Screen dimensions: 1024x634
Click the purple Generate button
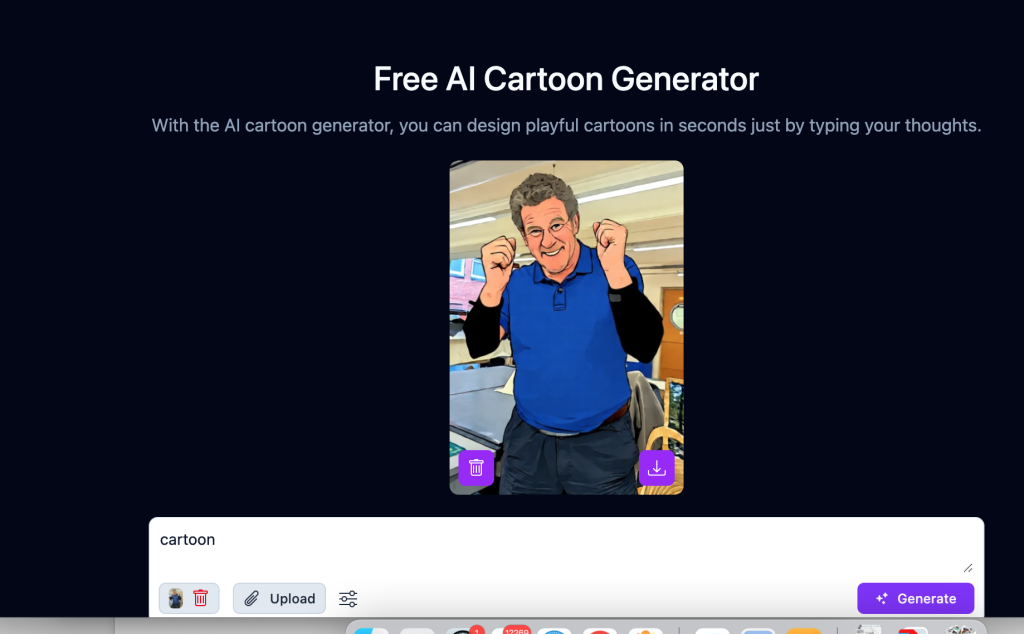coord(916,598)
